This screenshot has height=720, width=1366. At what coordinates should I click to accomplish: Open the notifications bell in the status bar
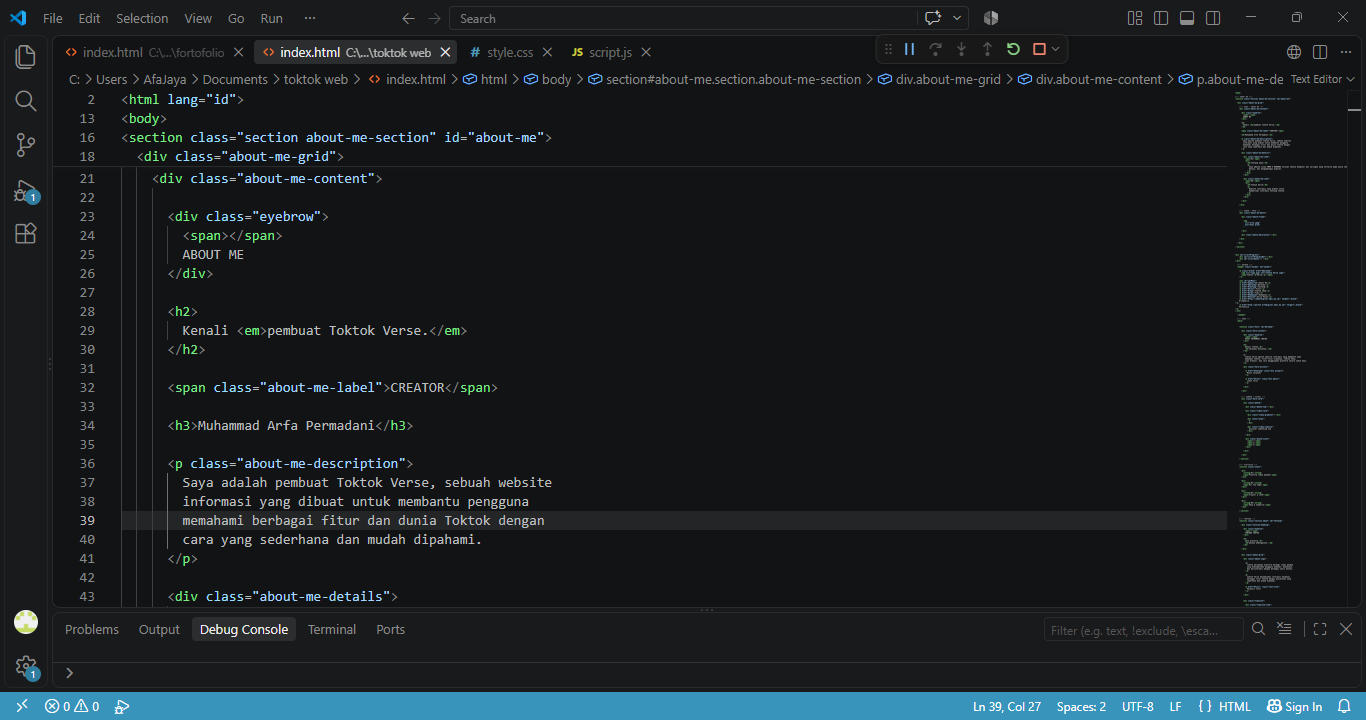(x=1343, y=706)
